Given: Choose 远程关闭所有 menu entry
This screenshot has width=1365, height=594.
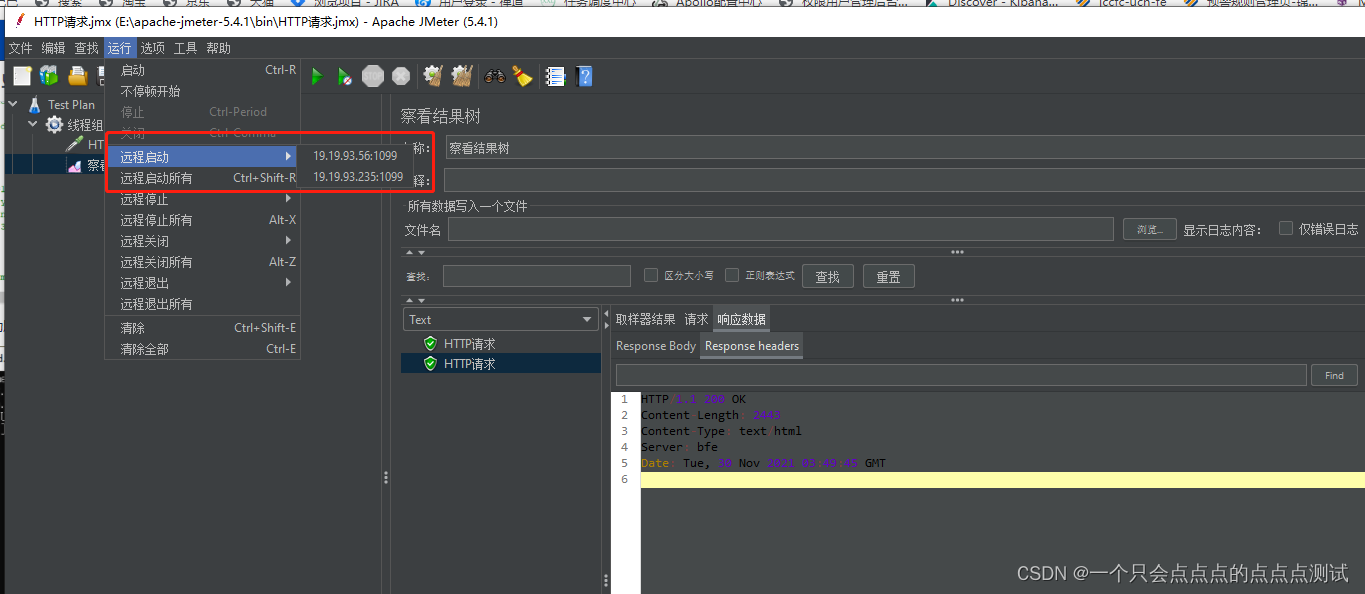Looking at the screenshot, I should [x=203, y=262].
